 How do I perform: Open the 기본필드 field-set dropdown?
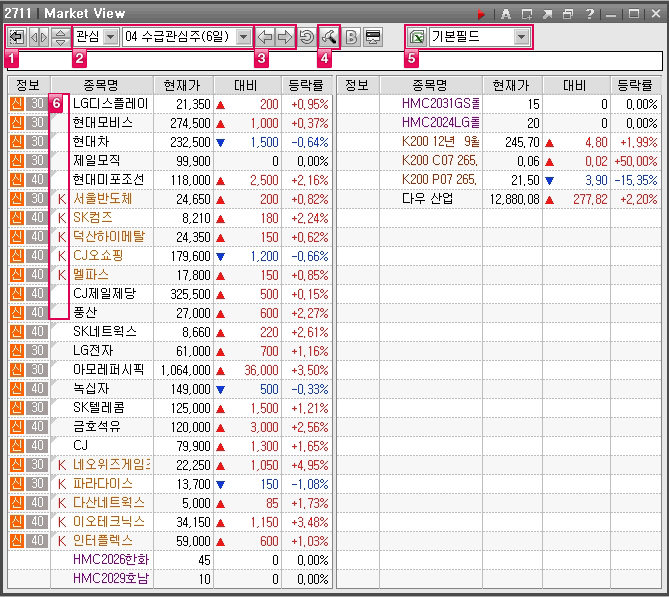click(x=521, y=37)
